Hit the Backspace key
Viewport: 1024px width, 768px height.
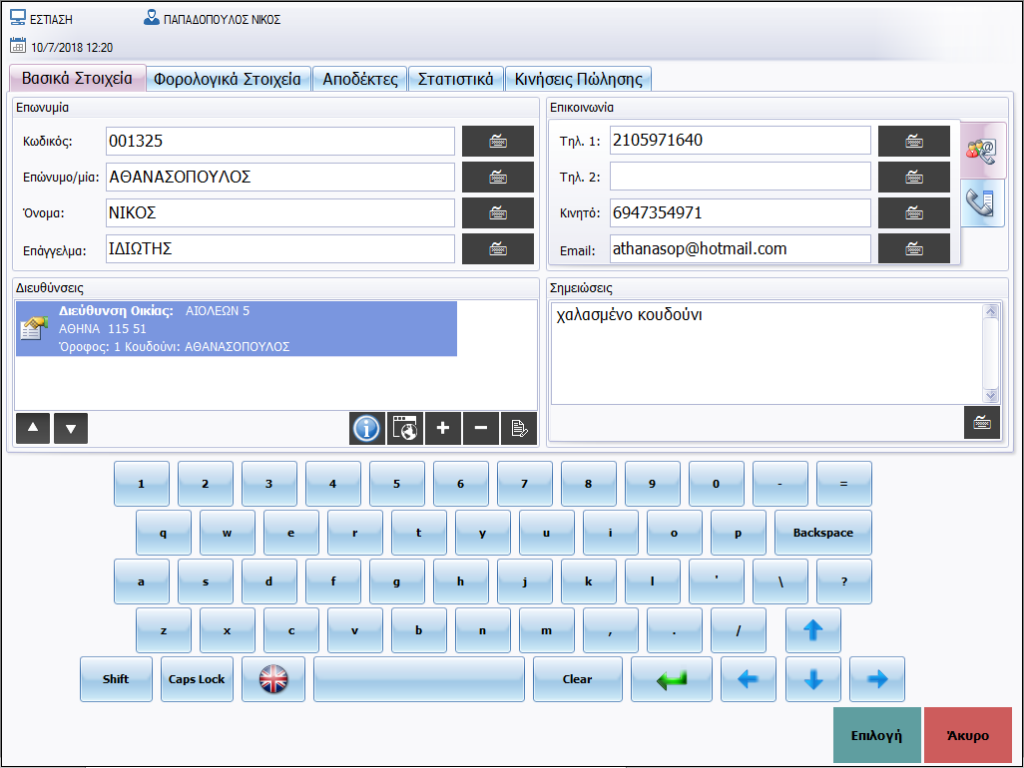click(x=823, y=533)
